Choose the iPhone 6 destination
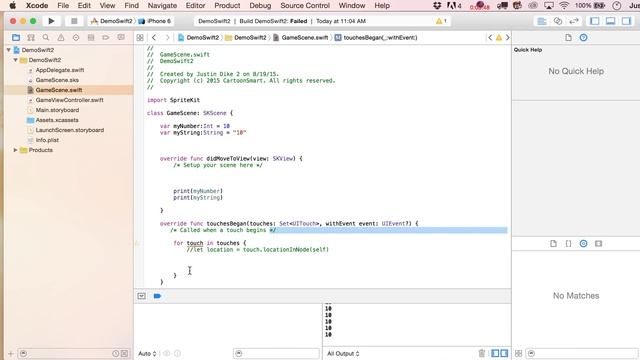The image size is (640, 360). pyautogui.click(x=155, y=21)
